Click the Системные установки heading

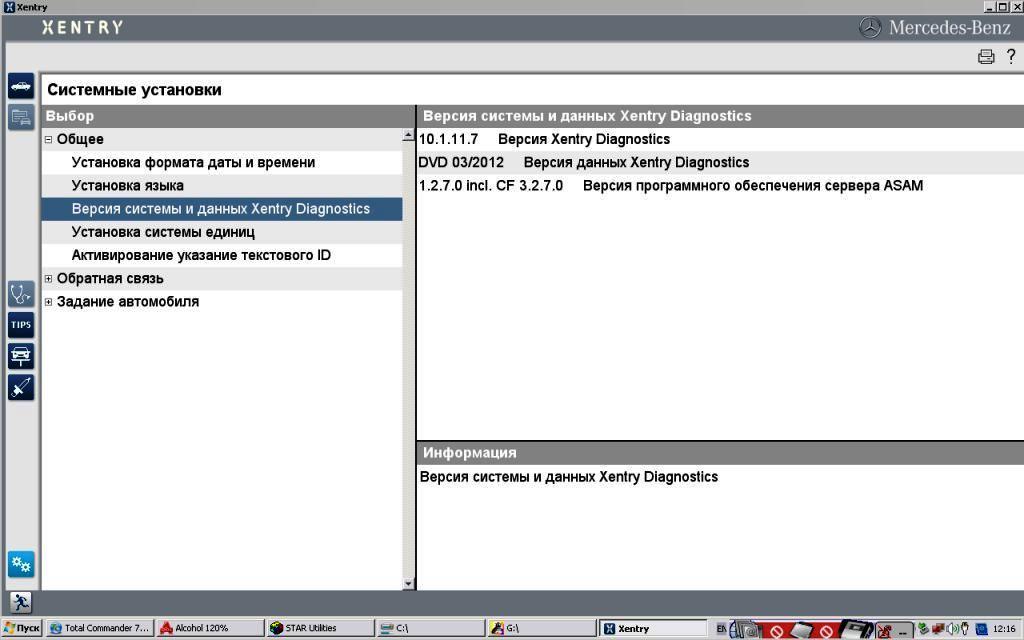135,90
